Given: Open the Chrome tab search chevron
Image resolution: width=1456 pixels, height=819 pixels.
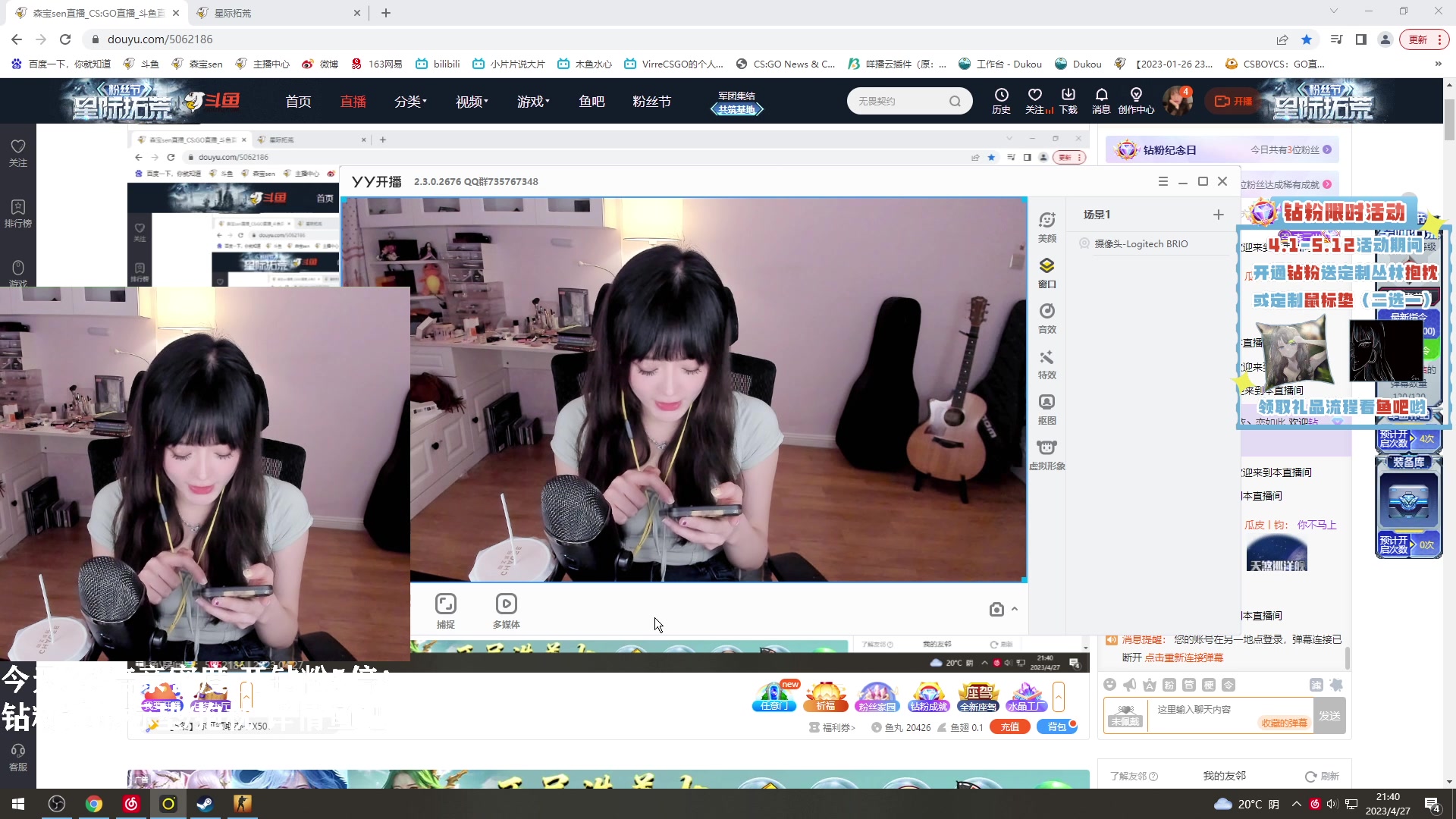Looking at the screenshot, I should click(x=1334, y=11).
